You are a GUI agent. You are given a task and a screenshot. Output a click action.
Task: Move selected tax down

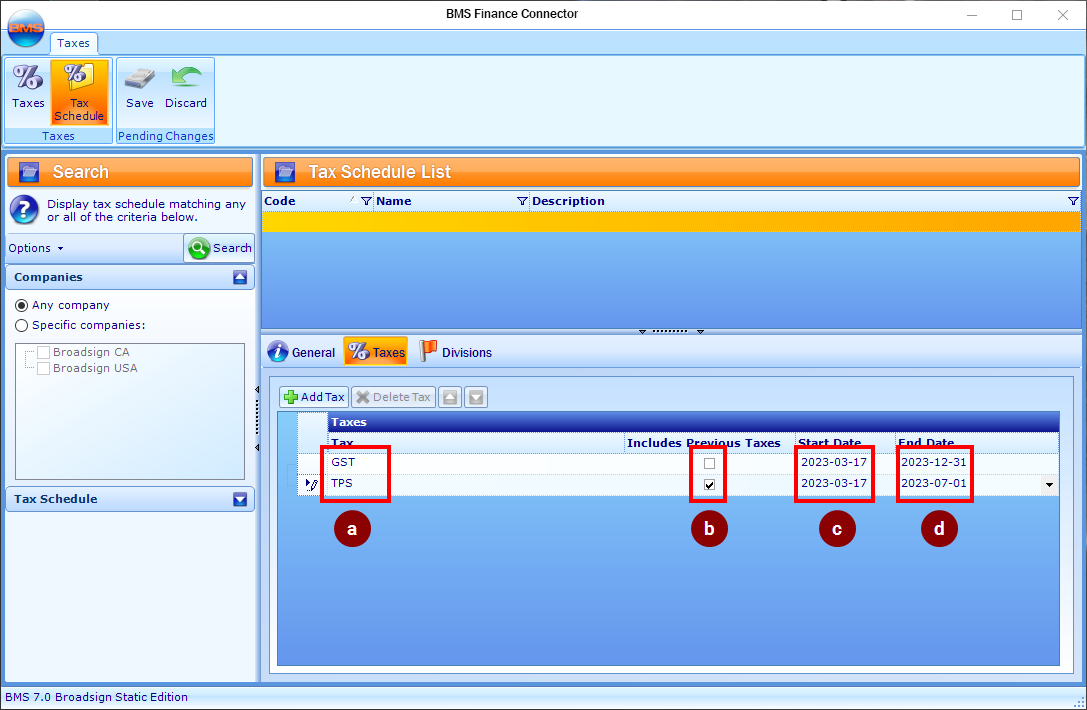(x=476, y=397)
